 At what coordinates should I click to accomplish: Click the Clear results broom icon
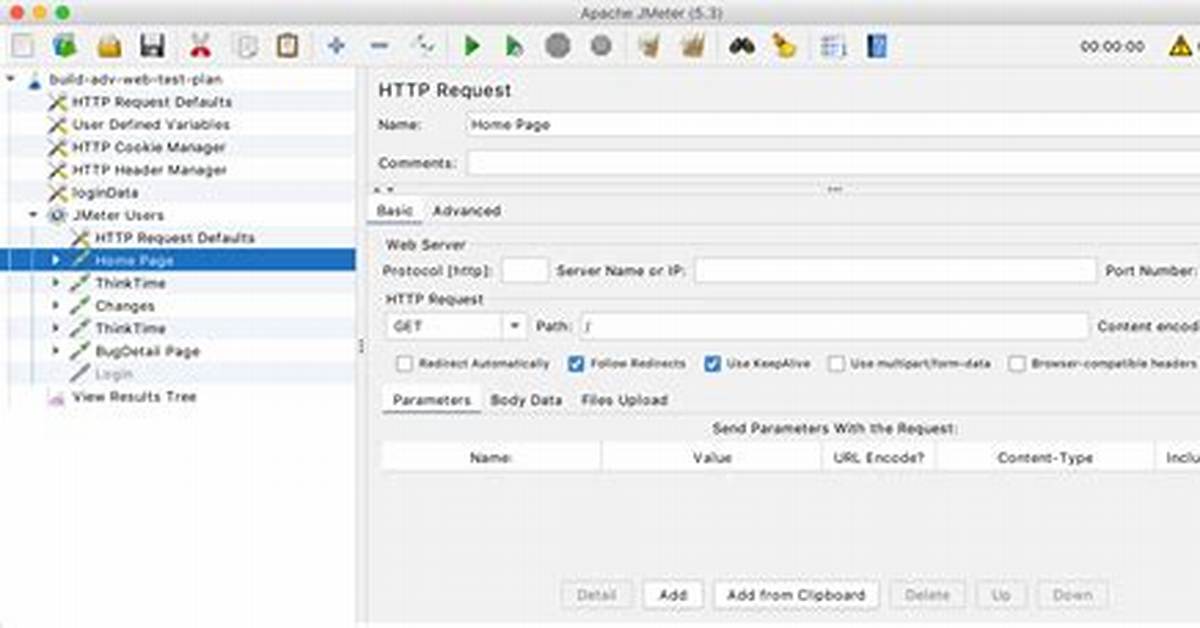(650, 45)
